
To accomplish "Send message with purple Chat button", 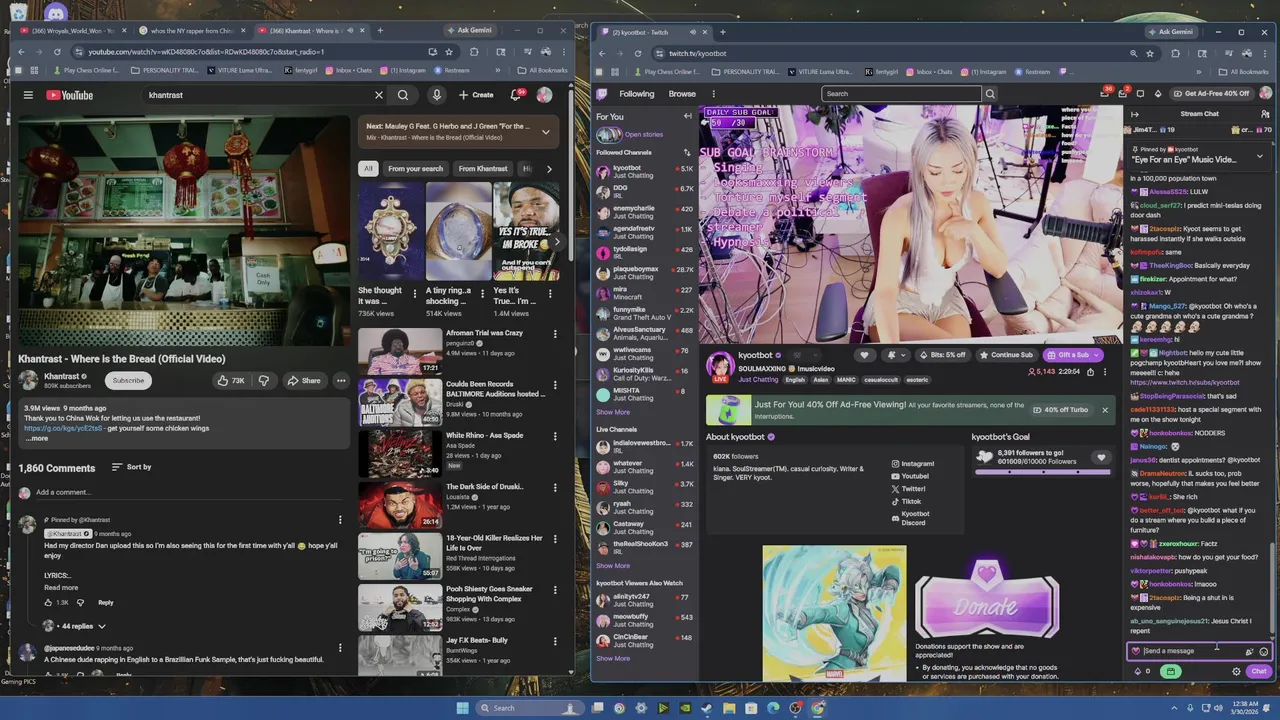I will [1259, 671].
